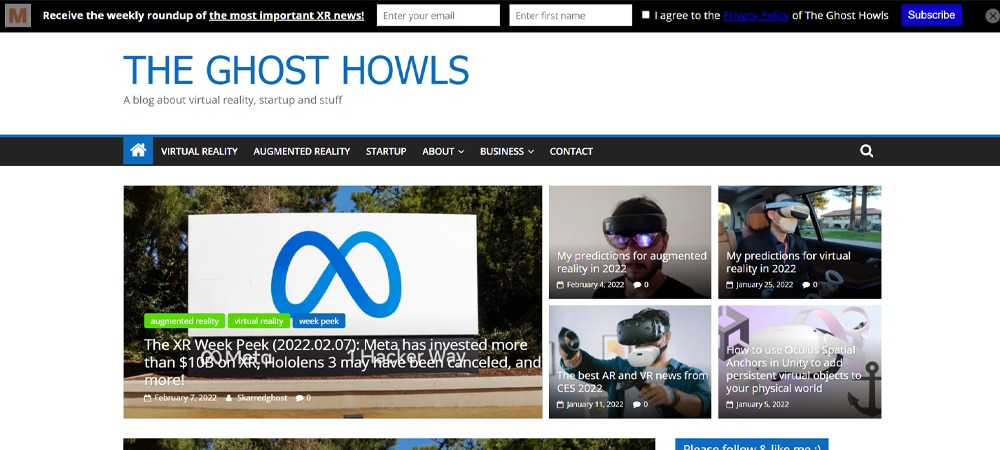The width and height of the screenshot is (1000, 450).
Task: Click the green augmented reality tag
Action: click(x=184, y=321)
